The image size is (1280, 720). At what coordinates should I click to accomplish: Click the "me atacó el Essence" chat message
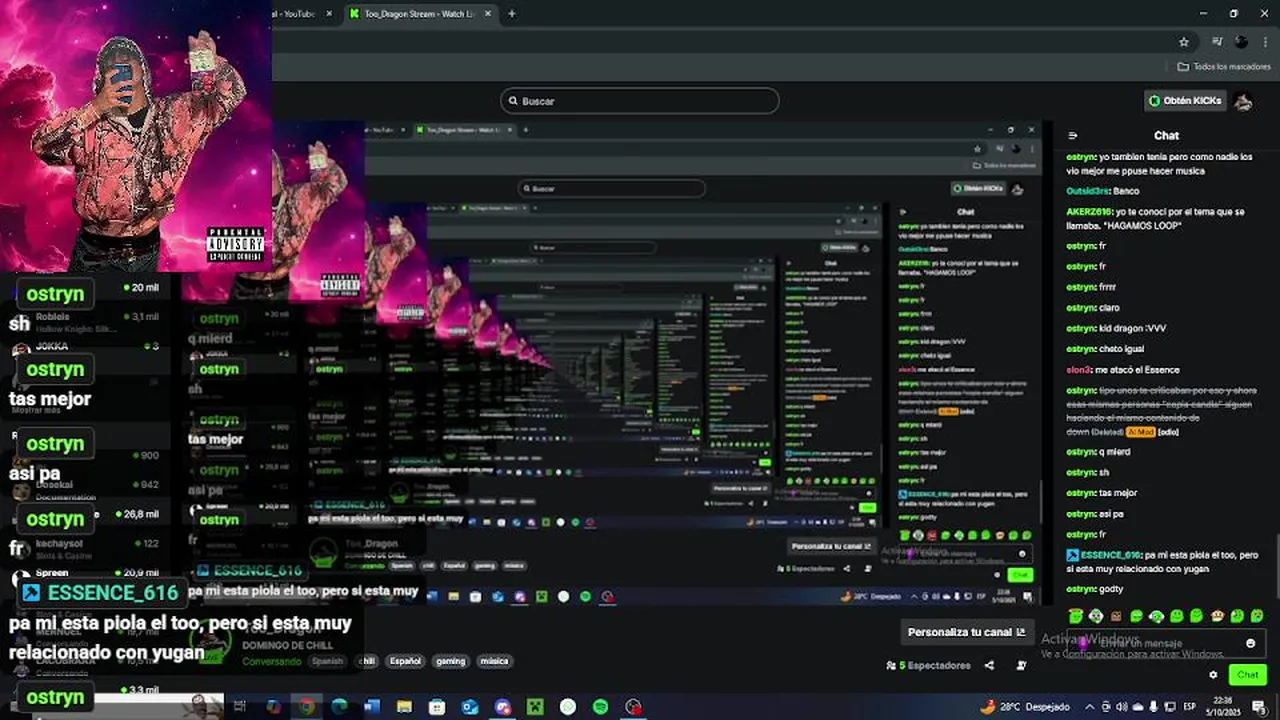click(1137, 370)
